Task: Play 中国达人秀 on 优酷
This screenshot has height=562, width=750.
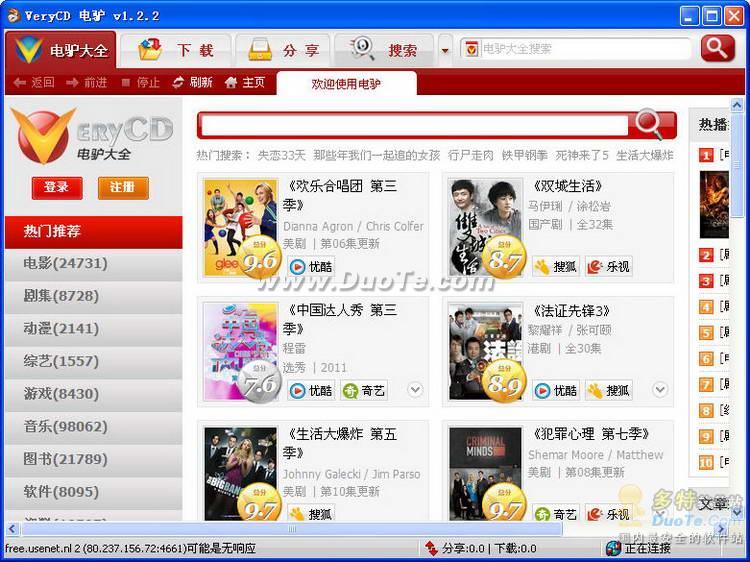Action: 311,391
